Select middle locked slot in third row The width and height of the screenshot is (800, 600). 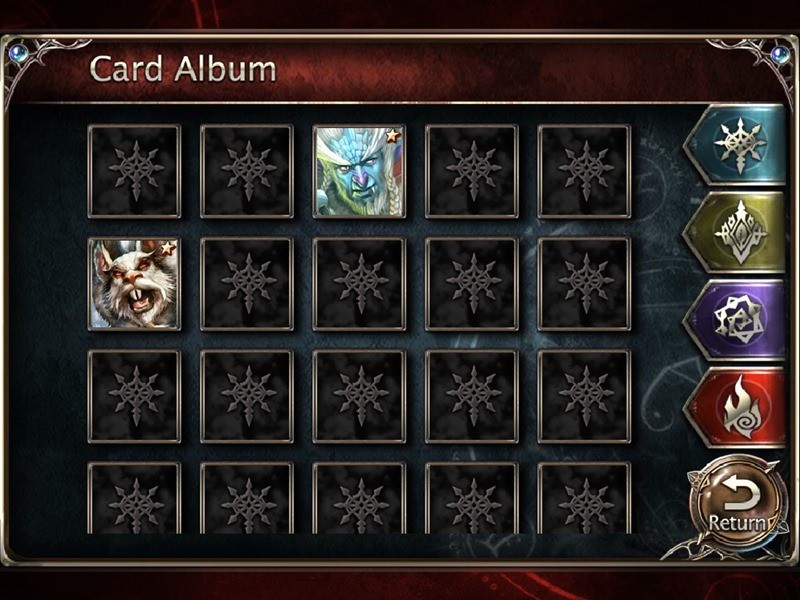(359, 396)
